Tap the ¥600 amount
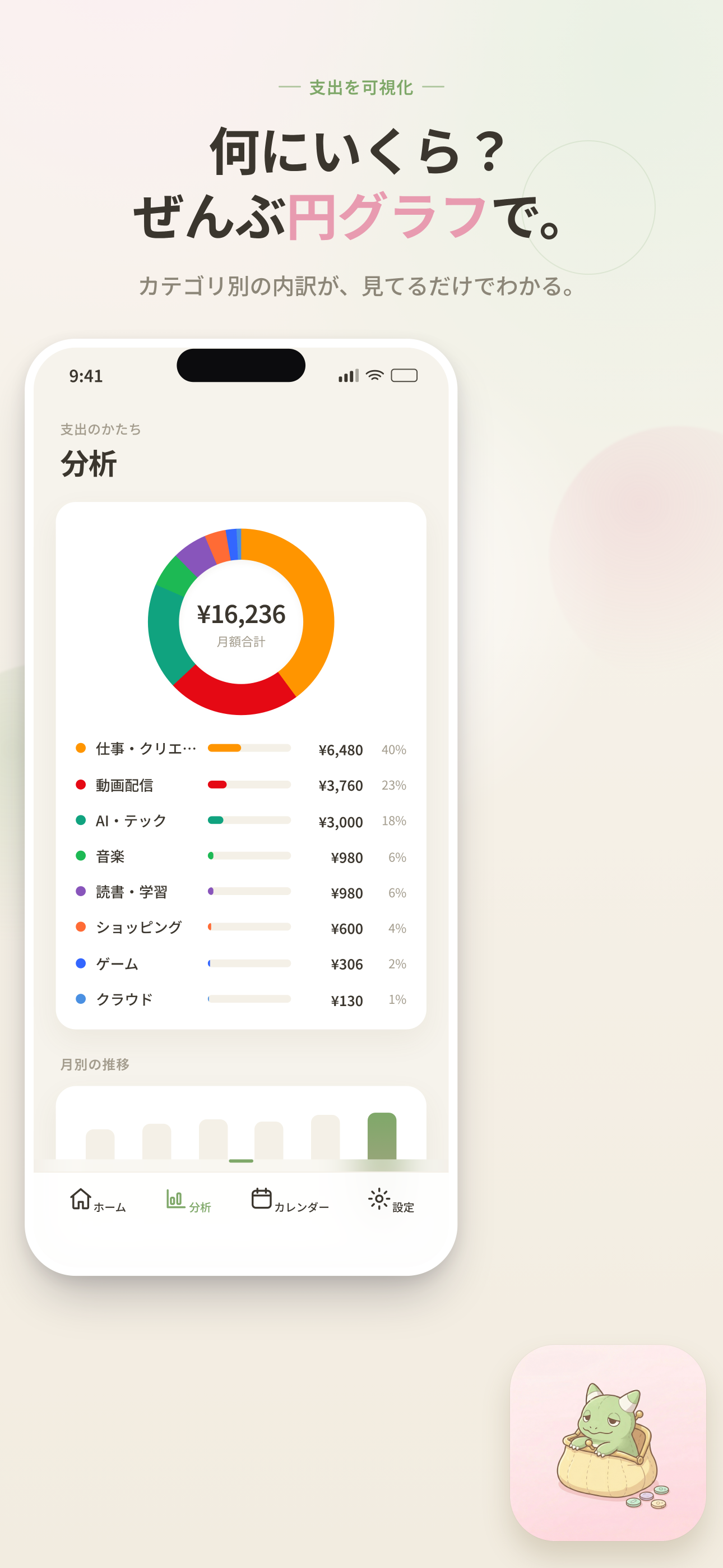 347,928
